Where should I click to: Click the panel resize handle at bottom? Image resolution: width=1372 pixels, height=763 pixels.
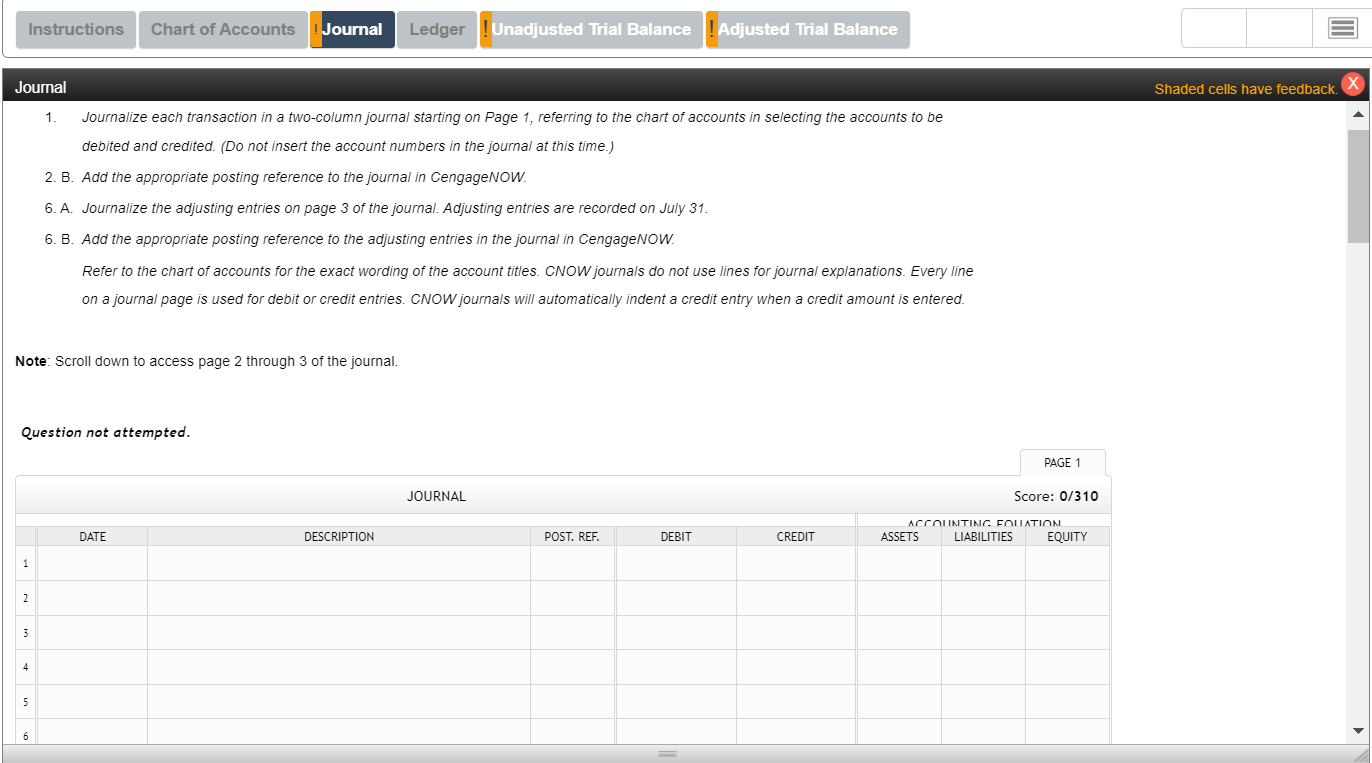(x=666, y=753)
